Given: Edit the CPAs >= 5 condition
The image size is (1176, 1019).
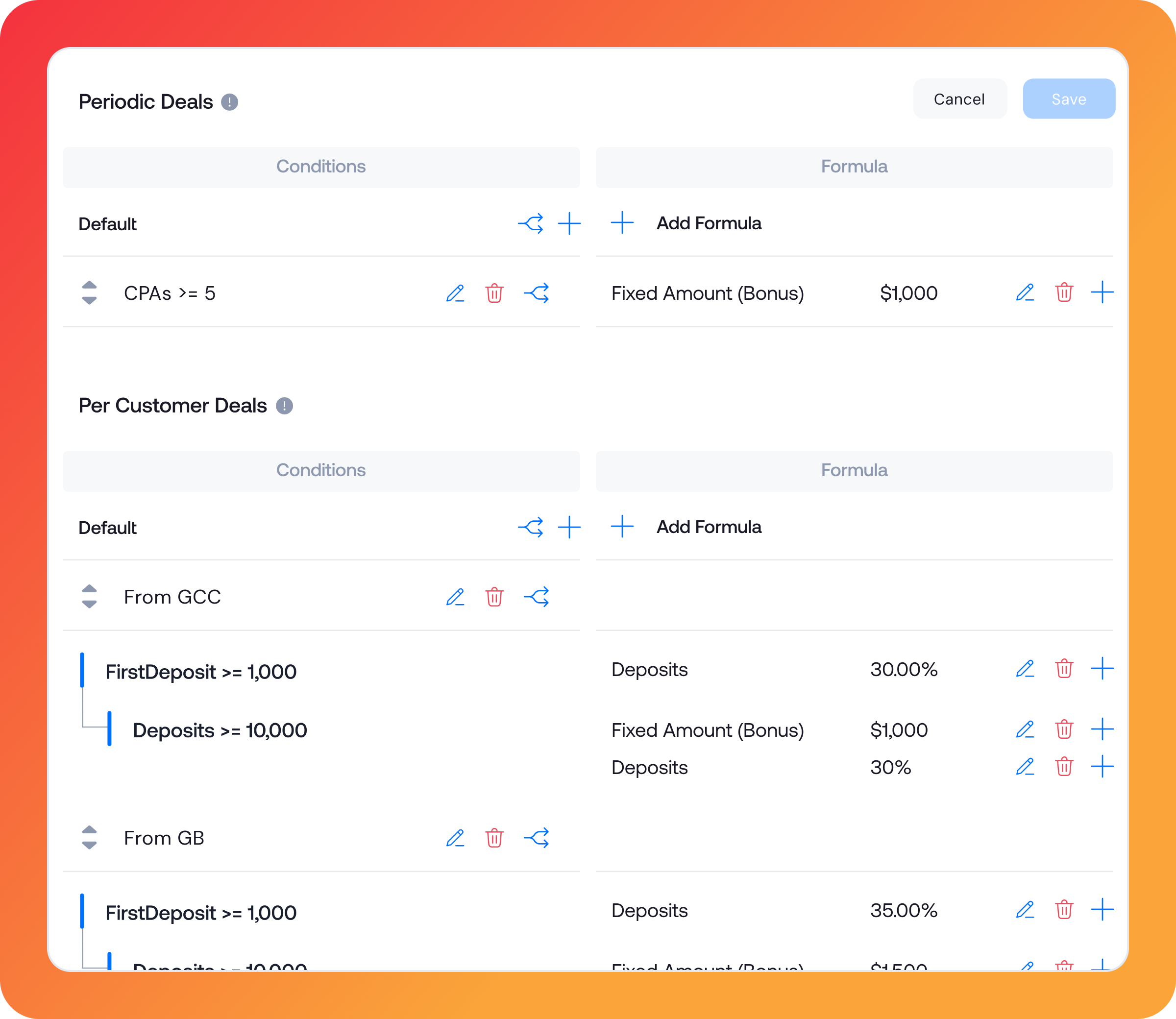Looking at the screenshot, I should point(455,293).
